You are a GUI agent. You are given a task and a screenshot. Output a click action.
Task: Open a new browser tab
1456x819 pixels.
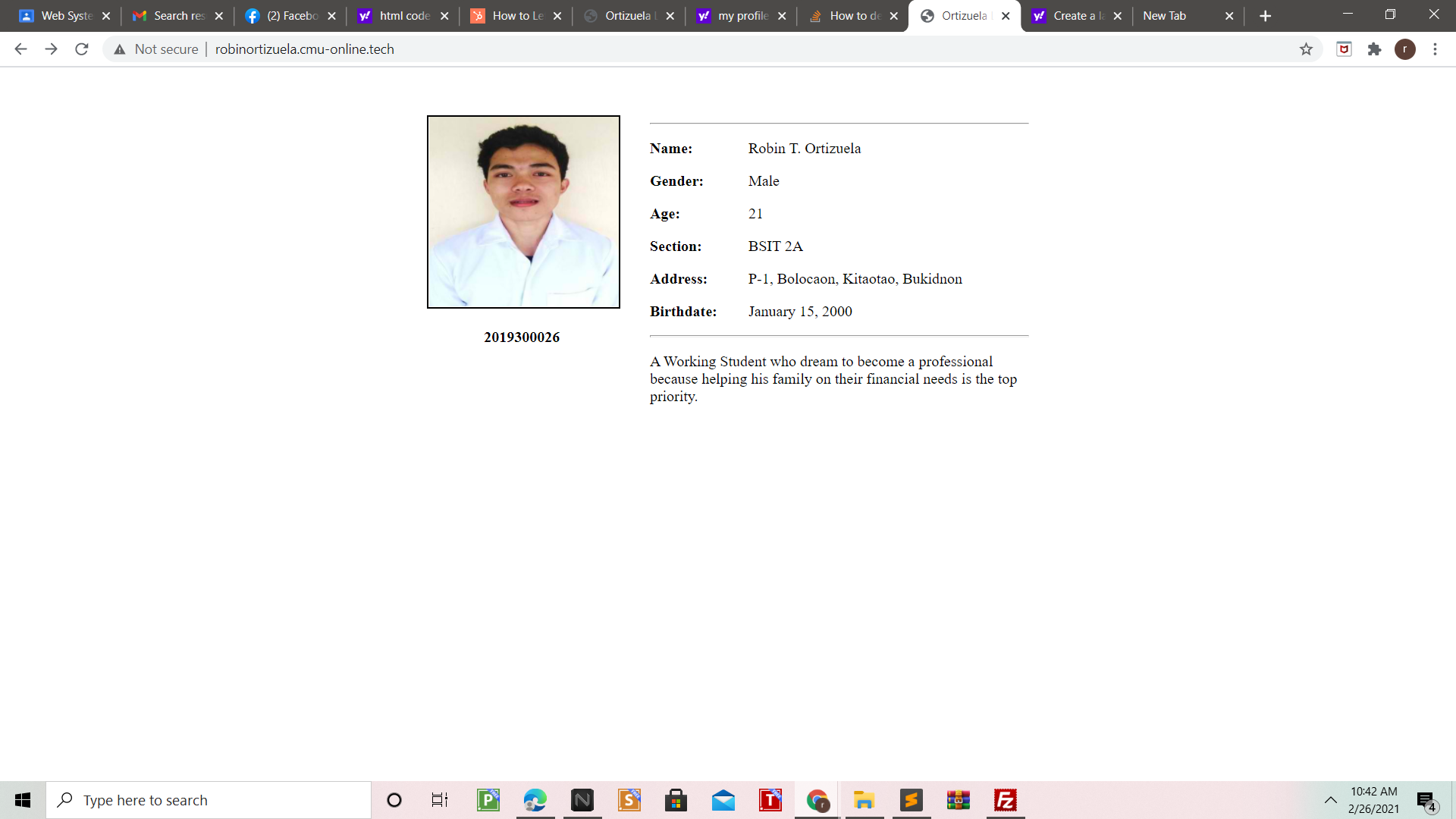tap(1265, 16)
